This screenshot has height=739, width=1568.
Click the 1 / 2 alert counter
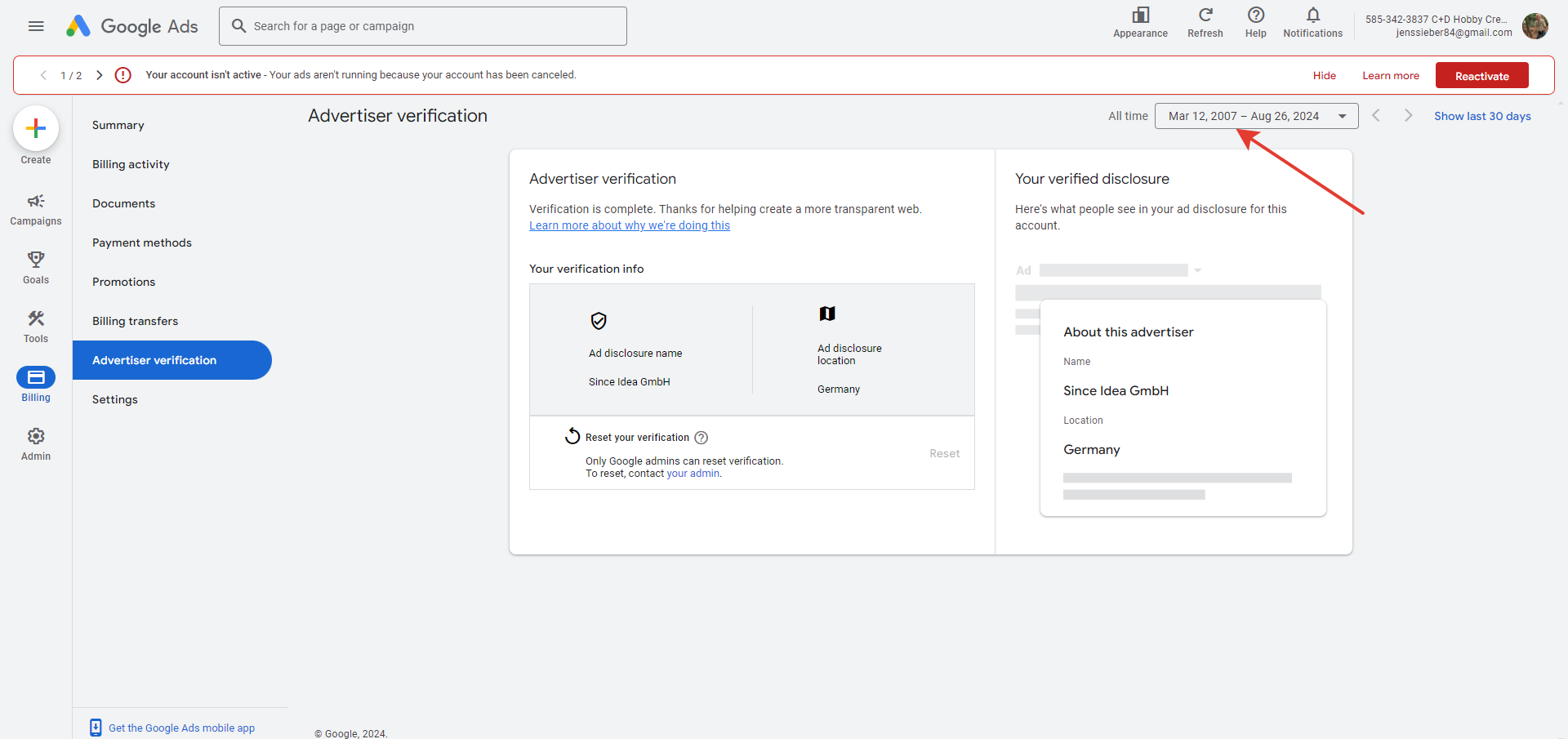point(71,75)
